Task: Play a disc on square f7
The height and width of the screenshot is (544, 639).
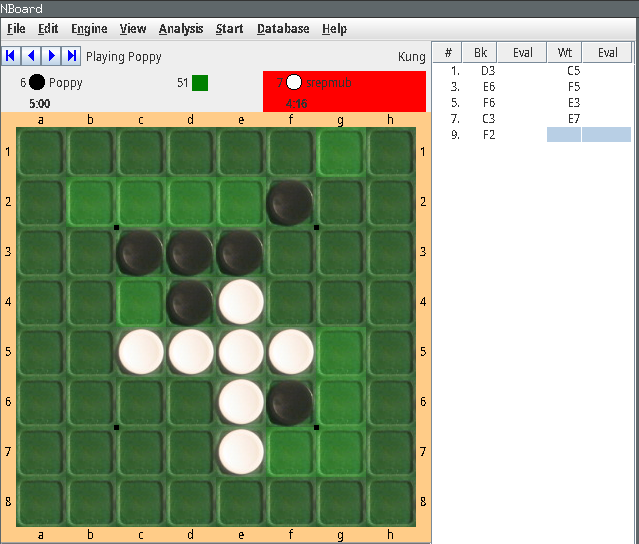Action: pyautogui.click(x=291, y=452)
